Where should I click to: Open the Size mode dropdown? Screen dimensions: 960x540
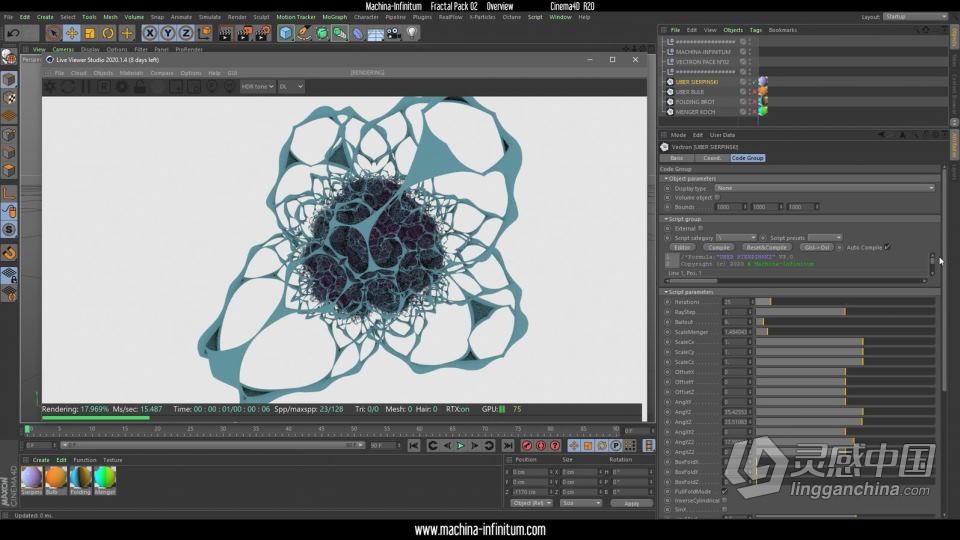click(x=581, y=503)
